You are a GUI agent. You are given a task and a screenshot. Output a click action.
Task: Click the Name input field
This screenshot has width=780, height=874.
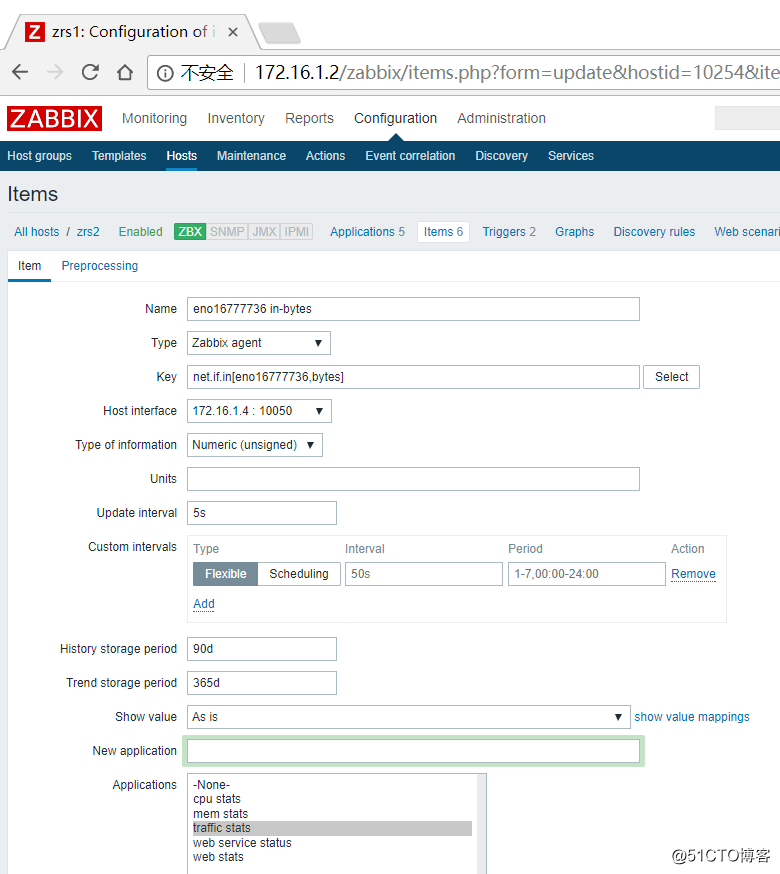coord(413,309)
